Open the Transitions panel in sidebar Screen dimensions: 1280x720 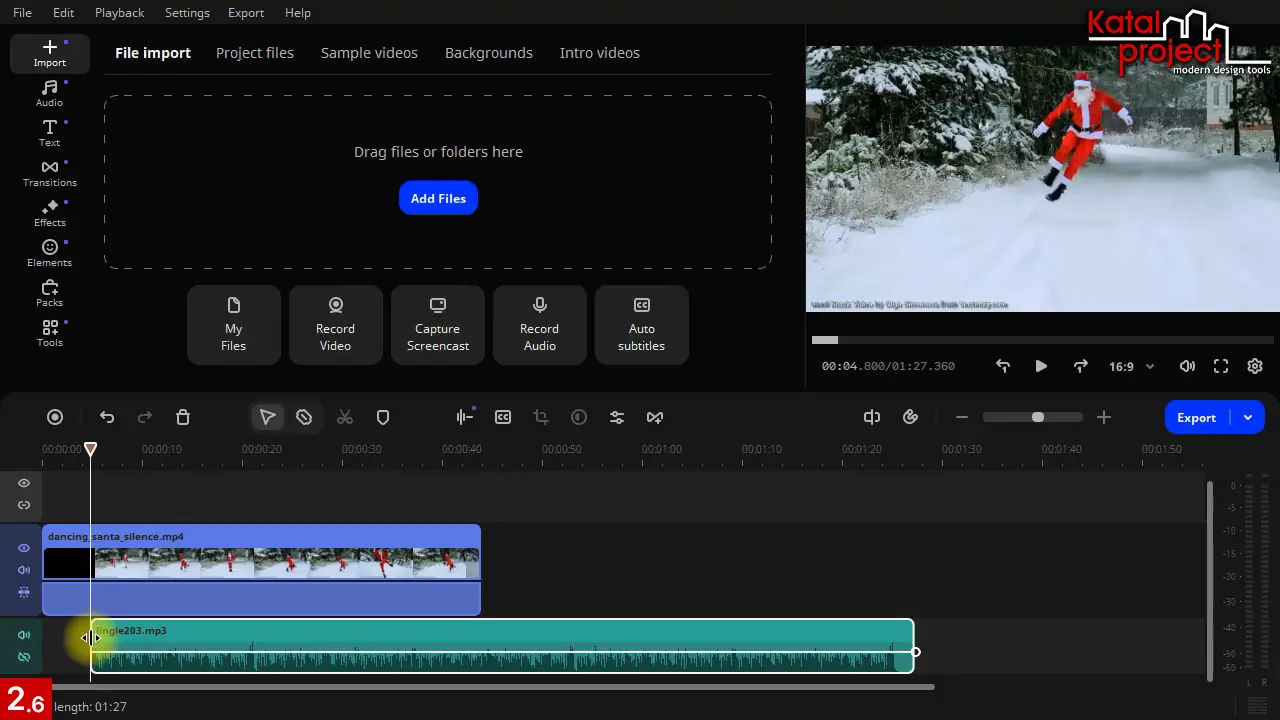click(49, 173)
